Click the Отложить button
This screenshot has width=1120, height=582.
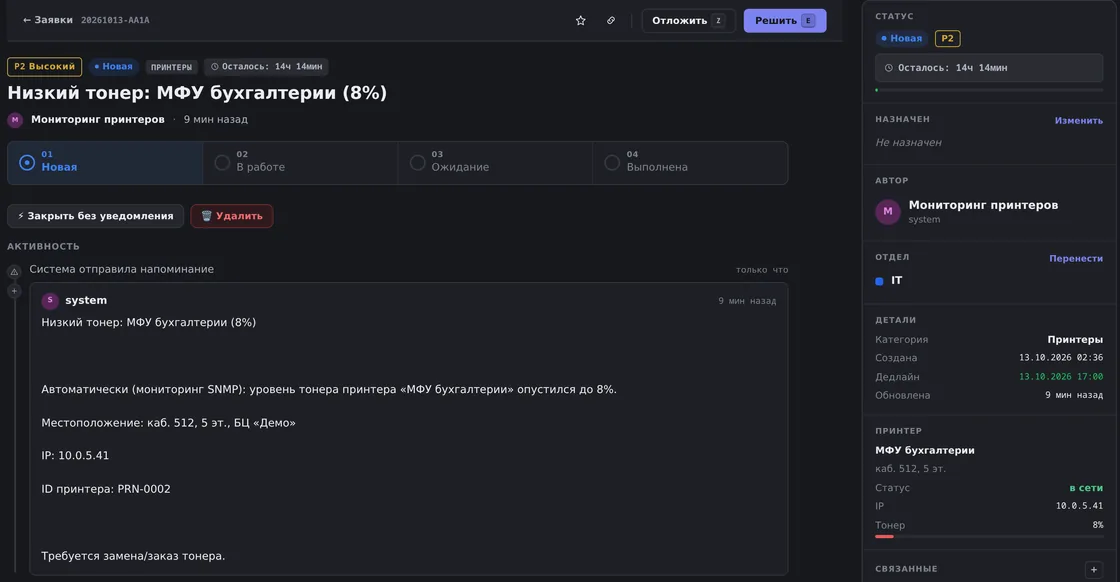click(x=688, y=21)
